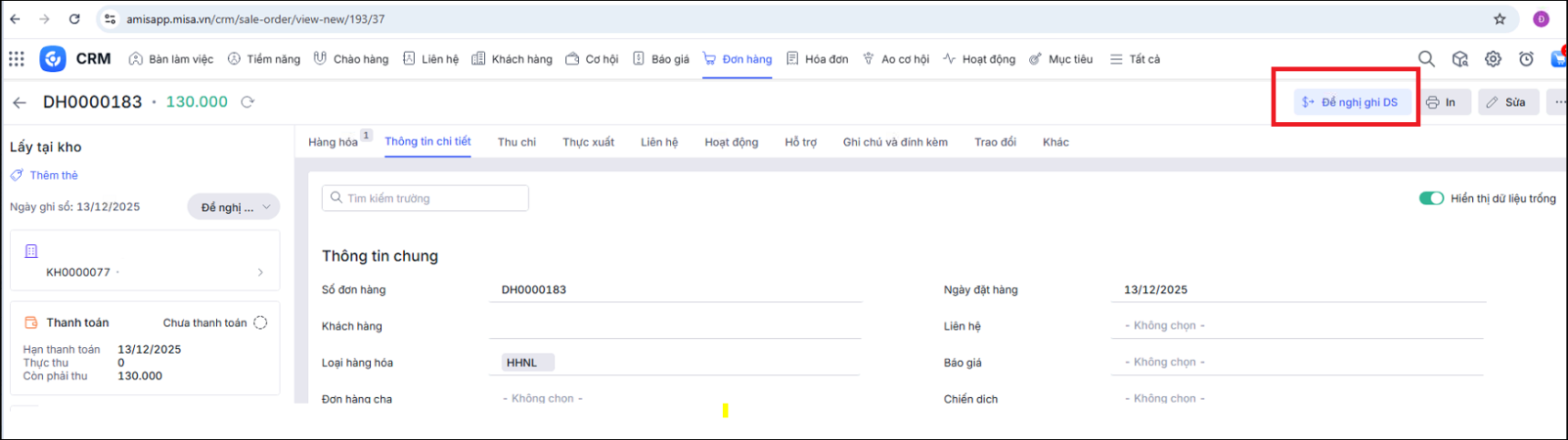The image size is (1568, 440).
Task: Open the settings gear icon
Action: pyautogui.click(x=1493, y=59)
